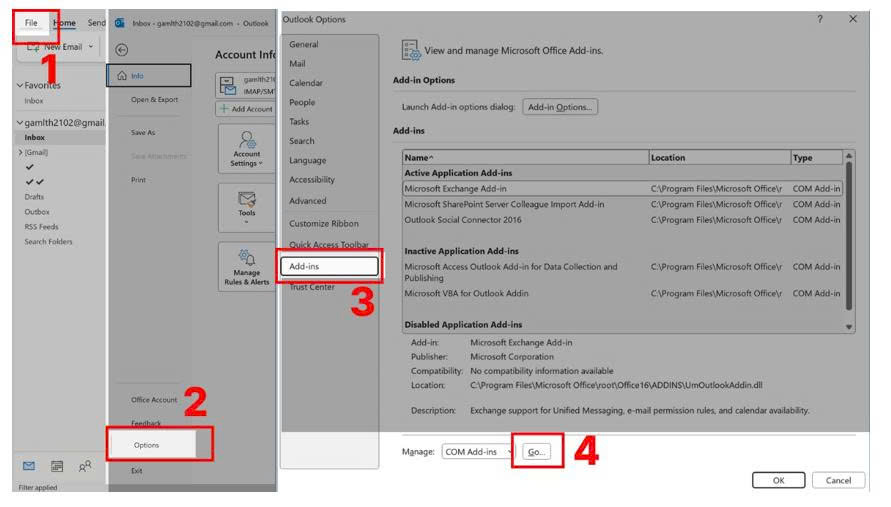The height and width of the screenshot is (507, 891).
Task: Expand the [Gmail] folder
Action: (20, 152)
